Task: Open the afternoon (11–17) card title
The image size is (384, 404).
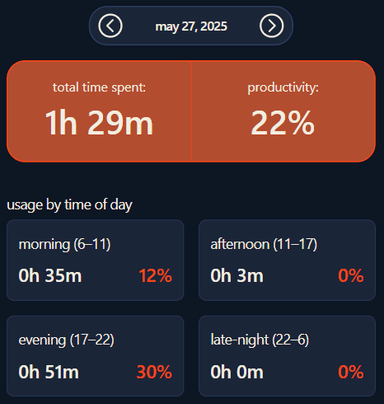Action: 264,244
